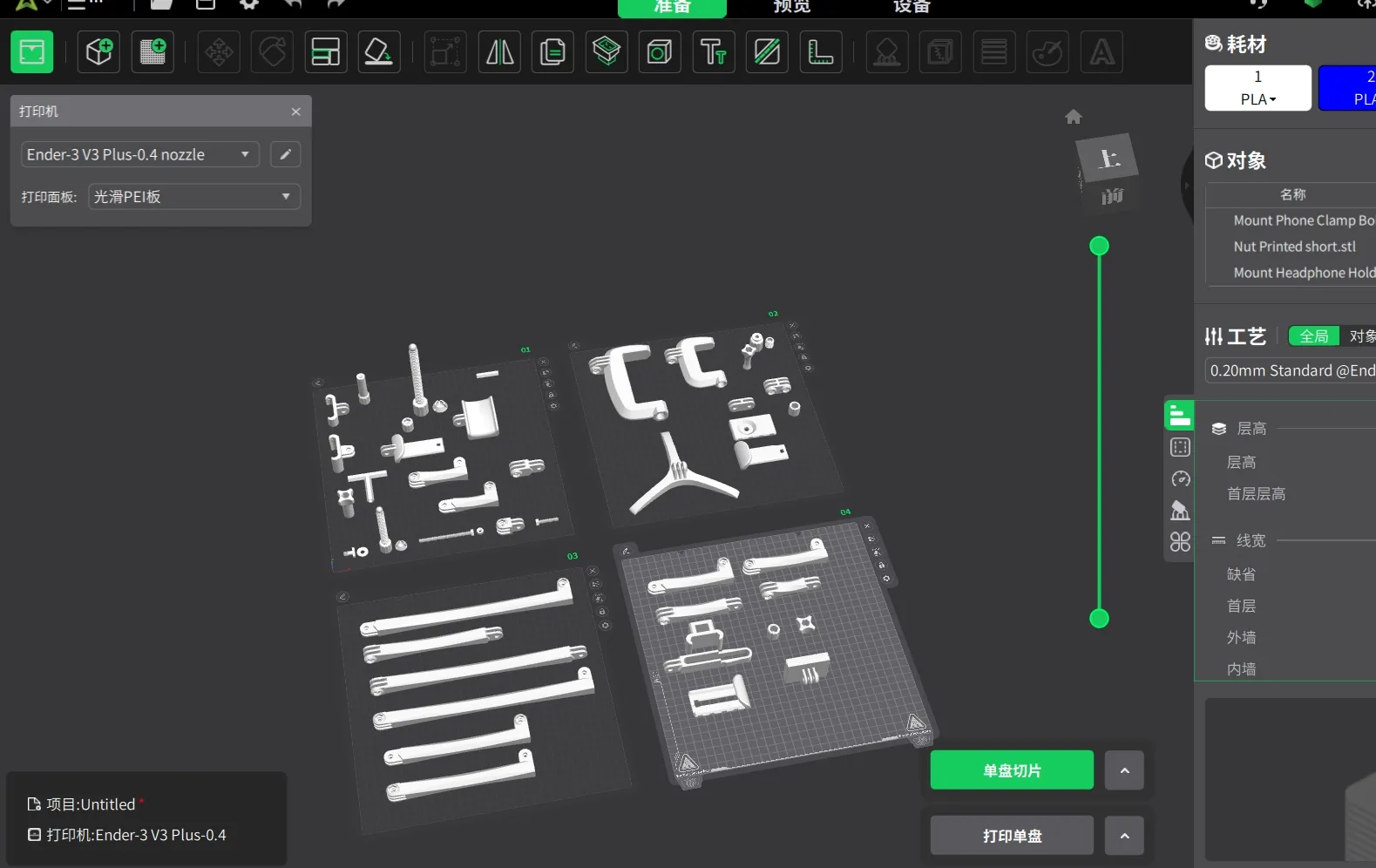Click the auto-arrange layout icon
The image size is (1376, 868).
click(x=325, y=52)
